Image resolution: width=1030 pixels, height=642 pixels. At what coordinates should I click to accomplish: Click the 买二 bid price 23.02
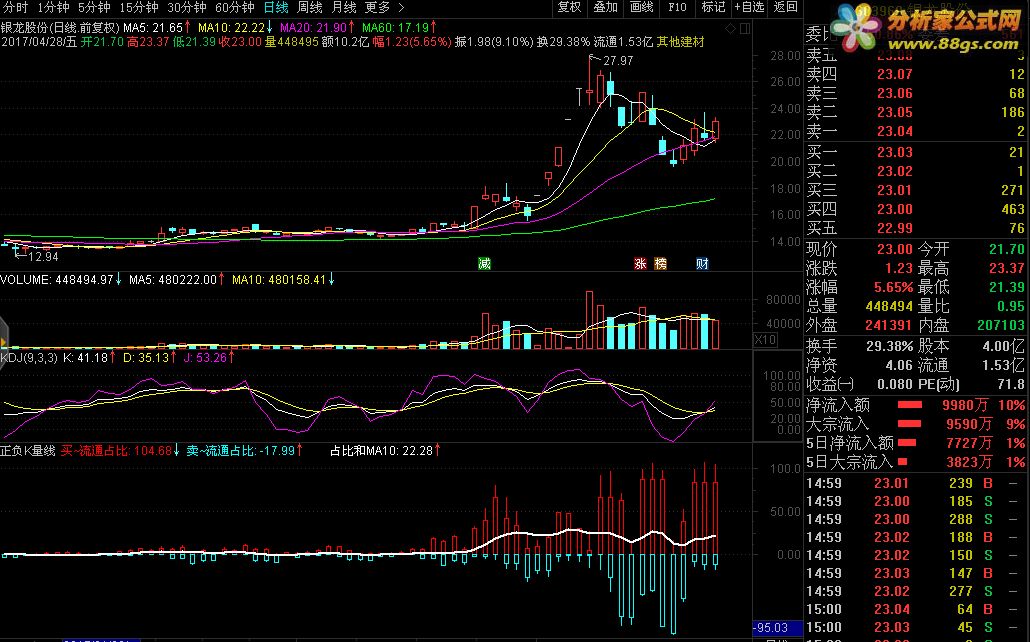(x=895, y=172)
